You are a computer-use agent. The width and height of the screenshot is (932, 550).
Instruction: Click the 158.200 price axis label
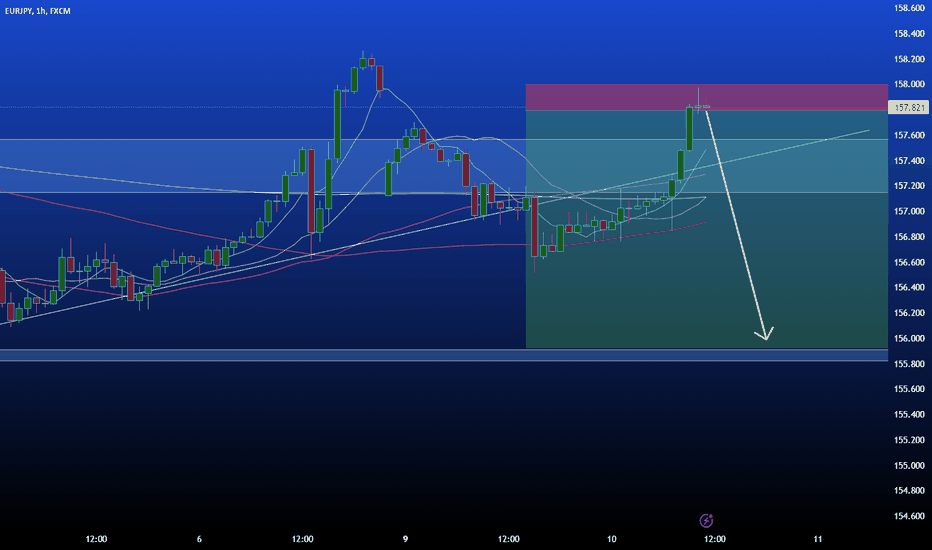(x=909, y=59)
